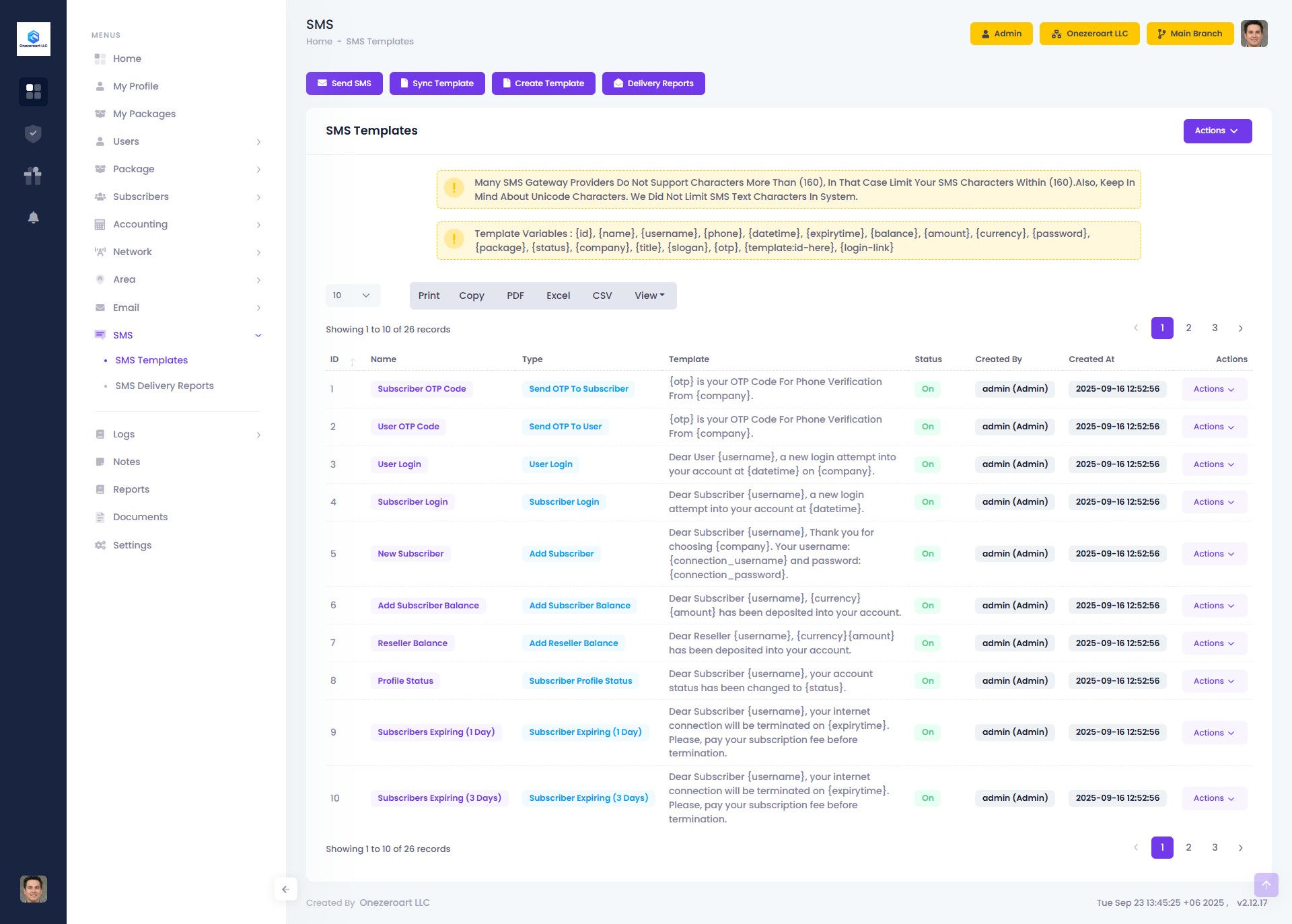Viewport: 1292px width, 924px height.
Task: Open the user avatar at top right
Action: pyautogui.click(x=1254, y=34)
